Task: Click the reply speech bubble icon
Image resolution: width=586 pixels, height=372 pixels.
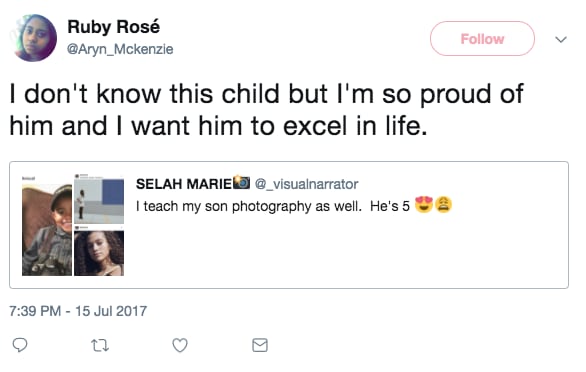Action: (20, 345)
